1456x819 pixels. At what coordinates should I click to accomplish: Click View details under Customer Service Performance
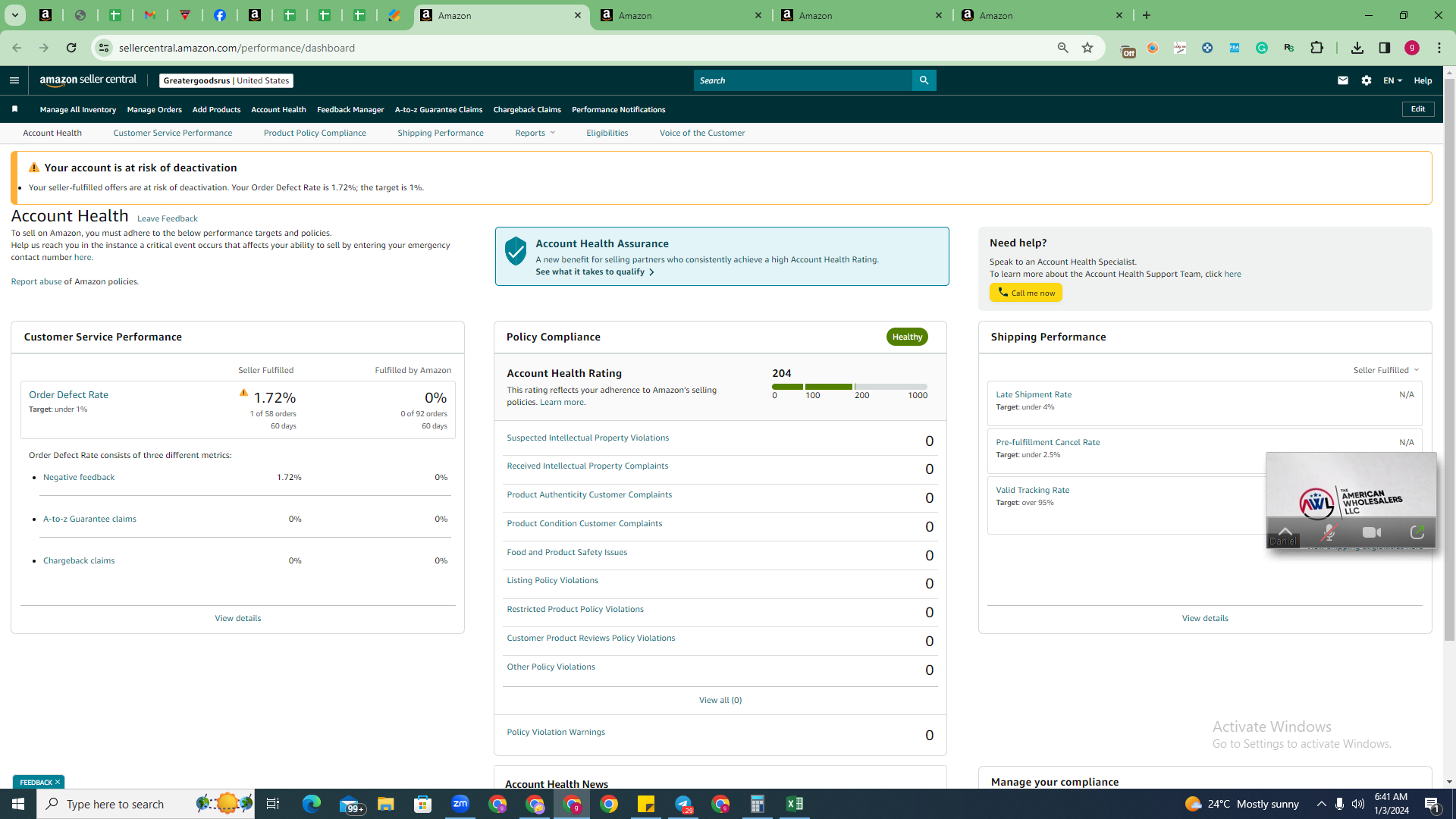(238, 618)
